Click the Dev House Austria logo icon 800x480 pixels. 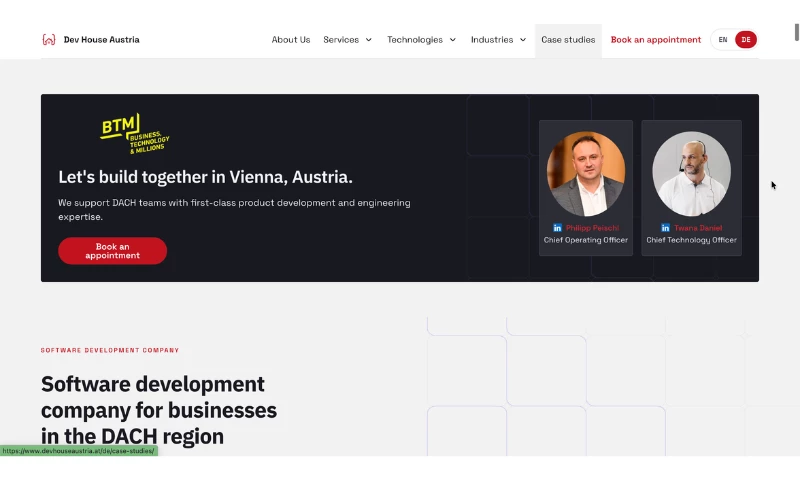point(48,40)
